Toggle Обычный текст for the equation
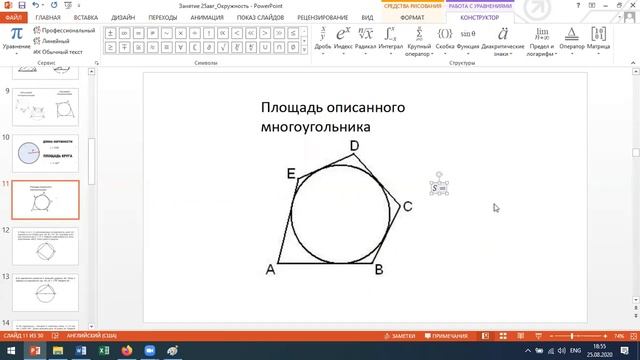This screenshot has width=640, height=360. click(58, 52)
